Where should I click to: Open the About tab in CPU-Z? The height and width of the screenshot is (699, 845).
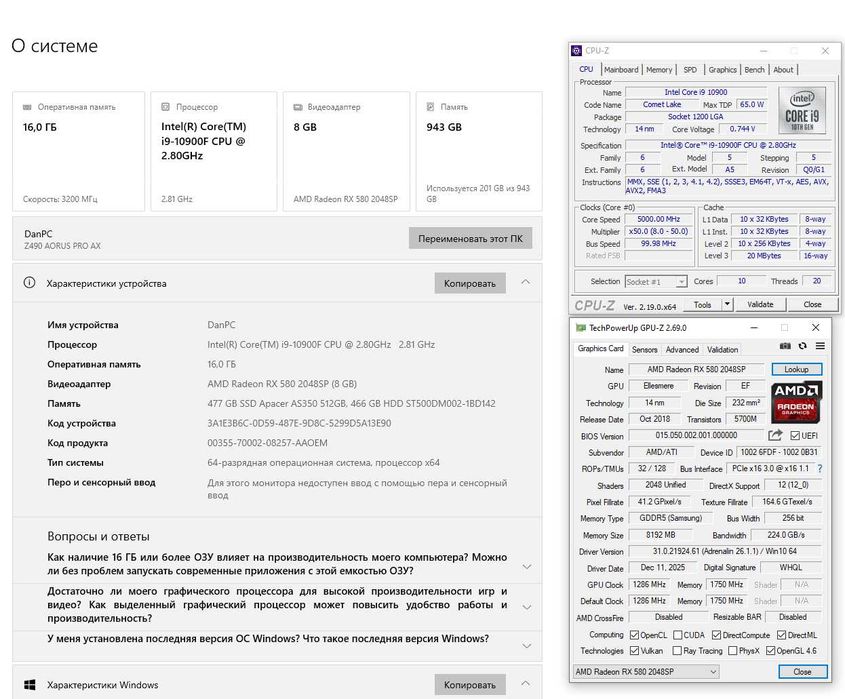pyautogui.click(x=783, y=70)
